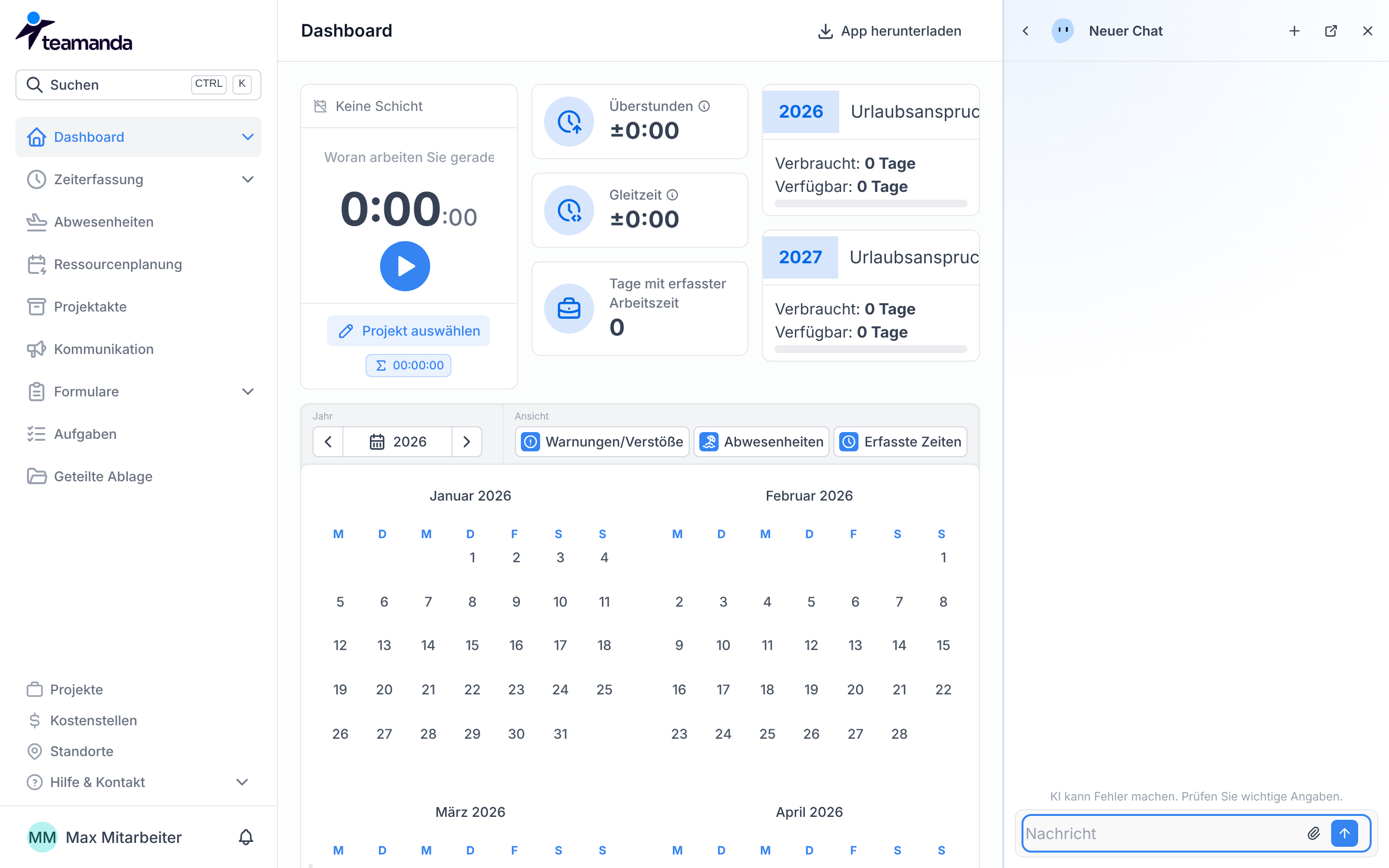Go to previous year in Jahr selector
This screenshot has width=1389, height=868.
click(328, 441)
